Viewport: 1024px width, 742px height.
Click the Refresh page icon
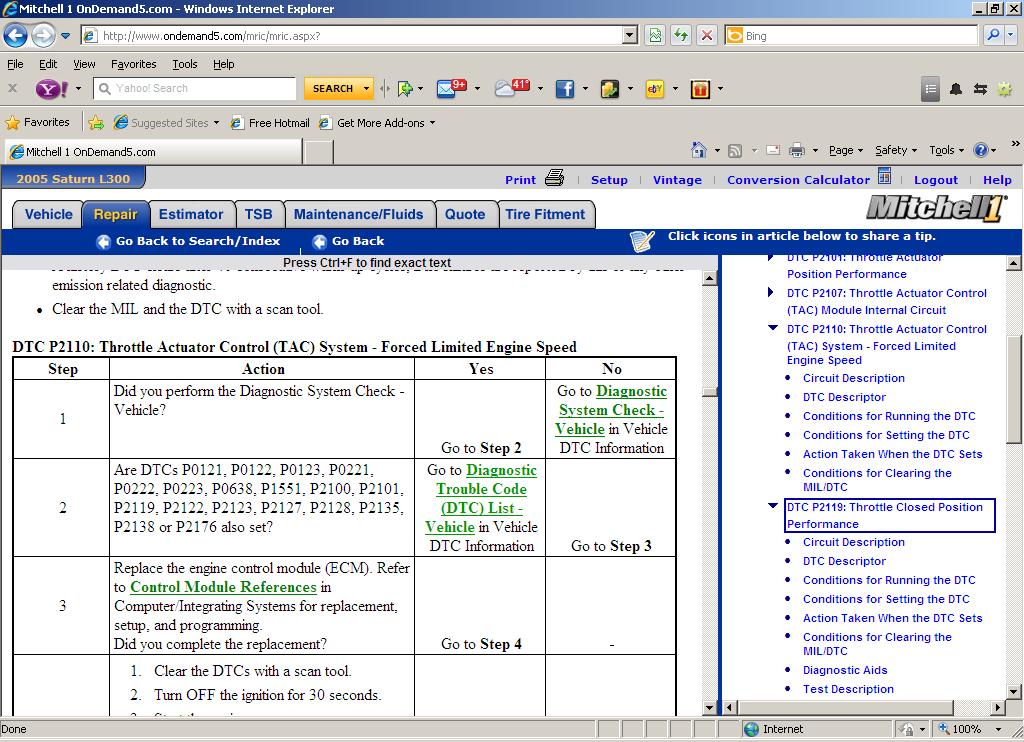681,35
